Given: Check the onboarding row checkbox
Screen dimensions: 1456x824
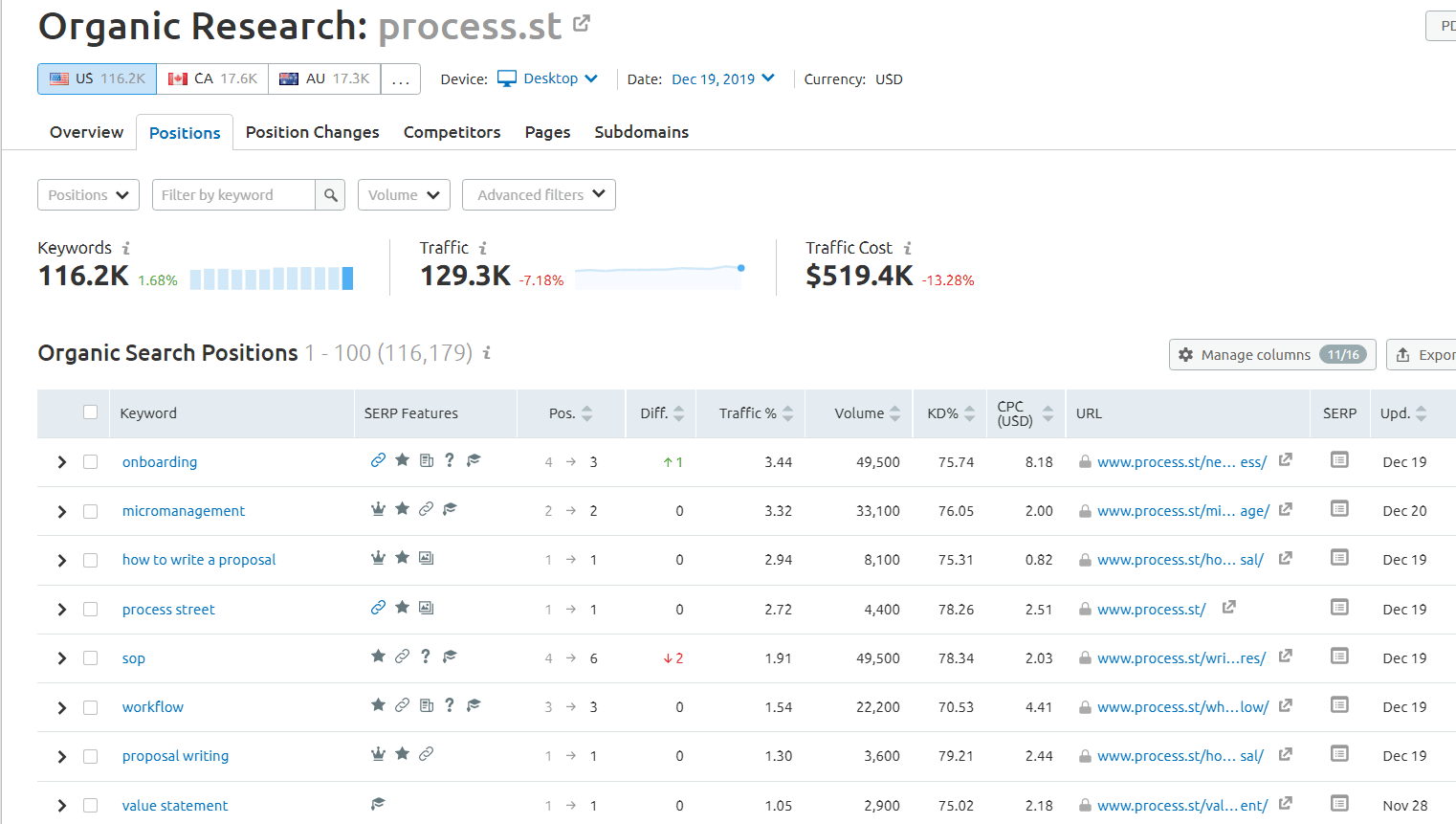Looking at the screenshot, I should click(90, 461).
